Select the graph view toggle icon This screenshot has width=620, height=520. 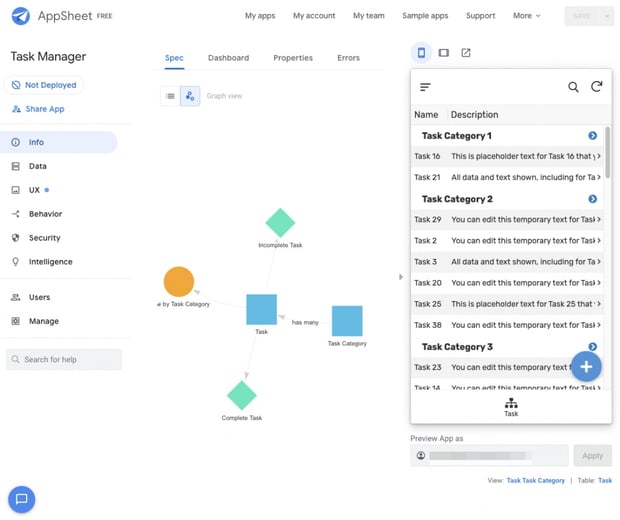pos(190,96)
